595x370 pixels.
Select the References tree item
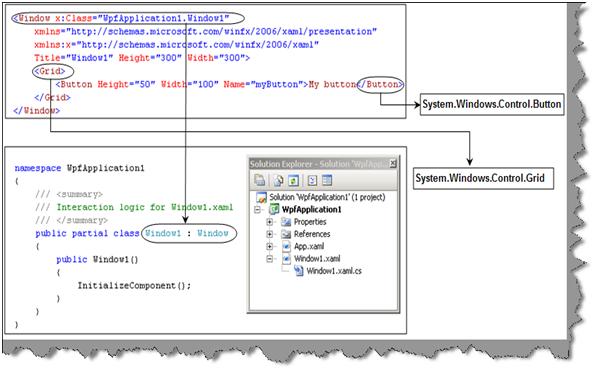click(312, 234)
